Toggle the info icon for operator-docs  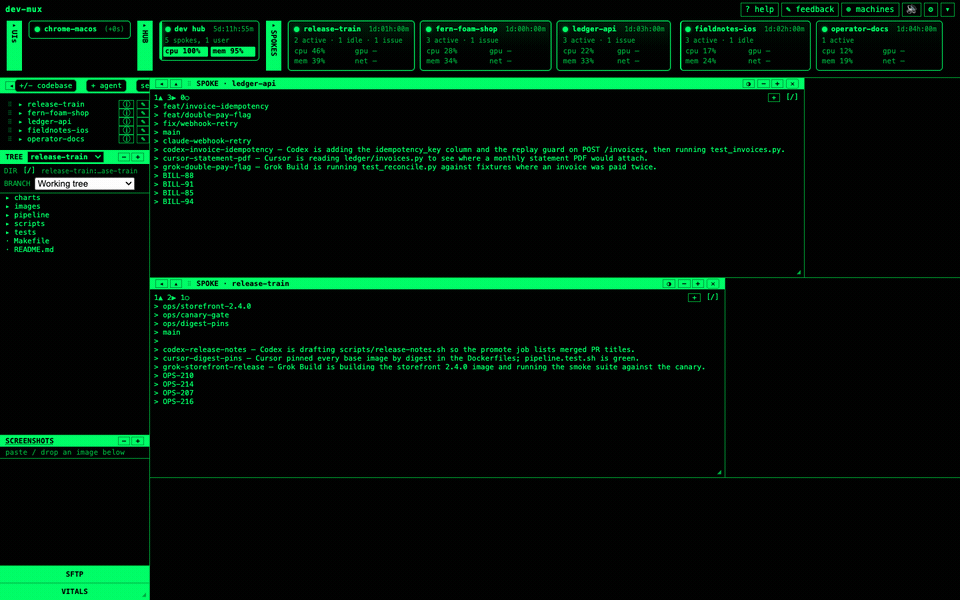tap(126, 139)
